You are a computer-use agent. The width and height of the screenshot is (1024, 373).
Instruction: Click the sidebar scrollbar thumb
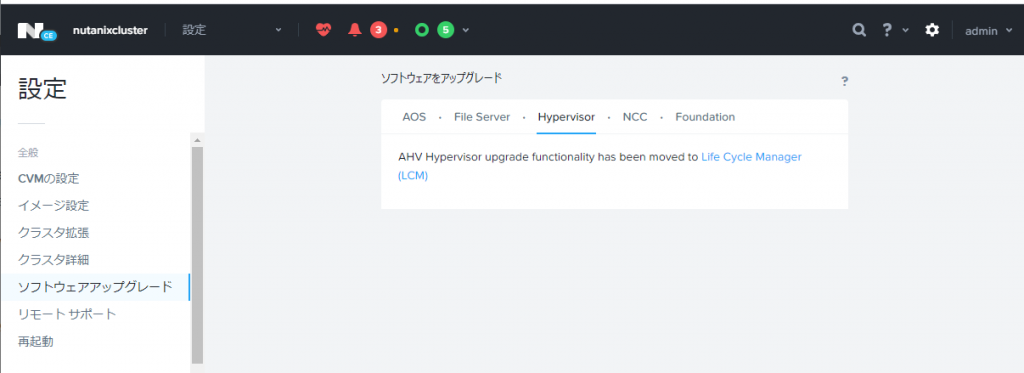[197, 255]
